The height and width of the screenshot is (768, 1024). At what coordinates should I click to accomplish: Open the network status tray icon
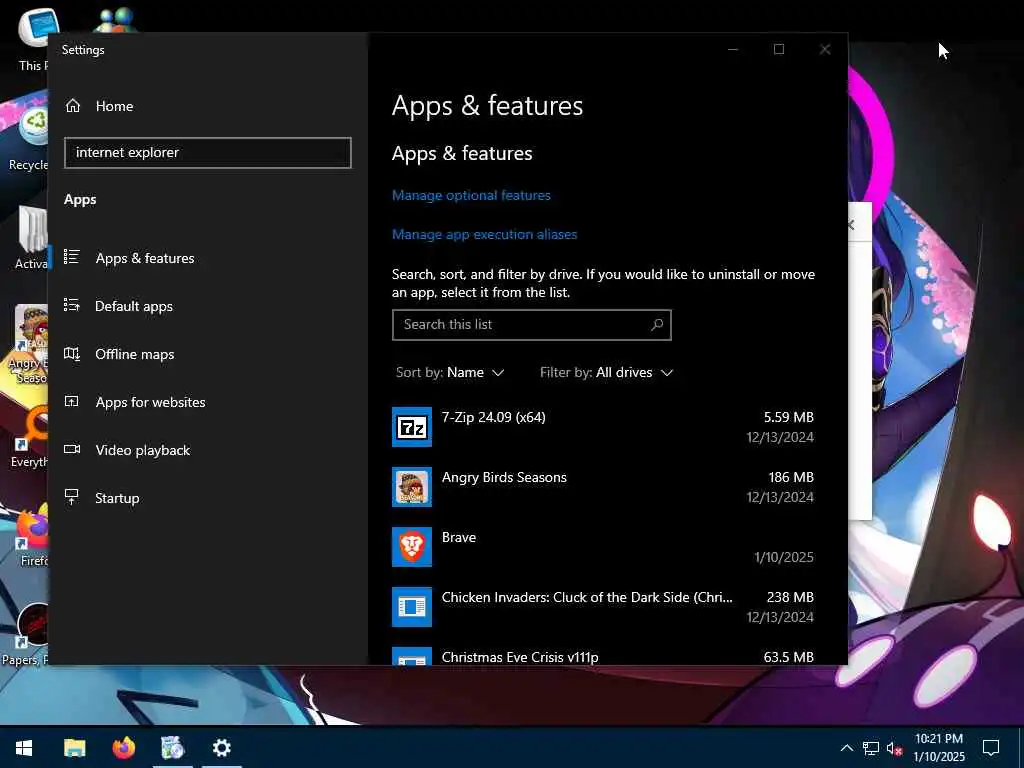pyautogui.click(x=871, y=748)
